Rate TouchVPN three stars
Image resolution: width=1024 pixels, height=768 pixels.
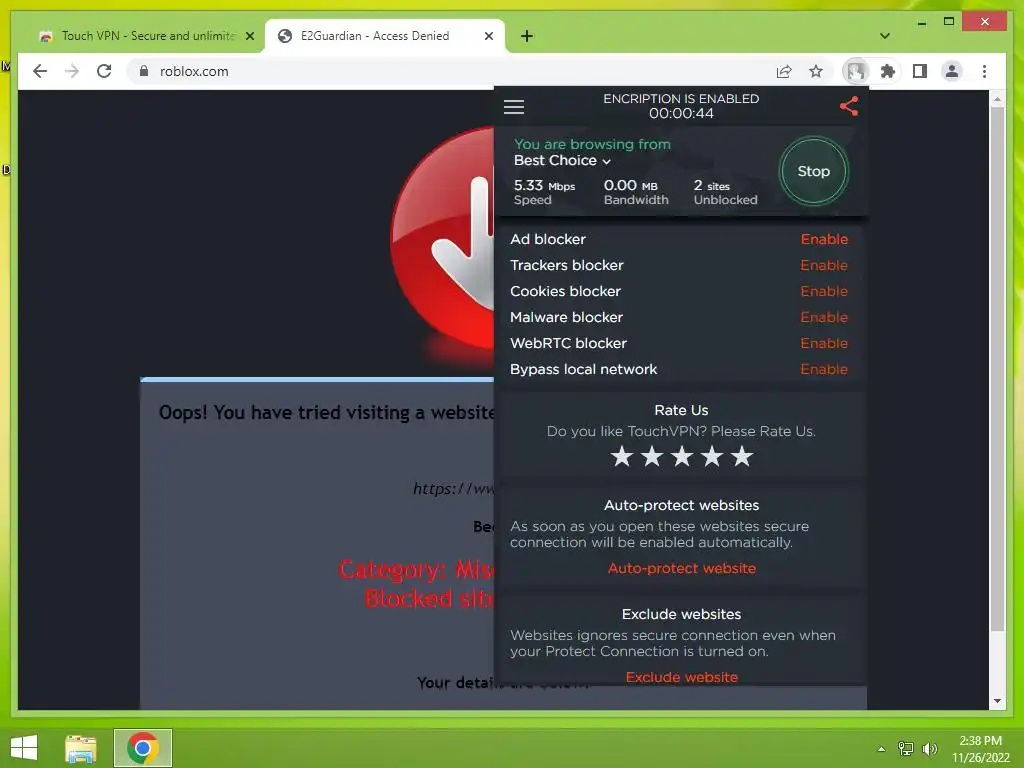point(682,456)
